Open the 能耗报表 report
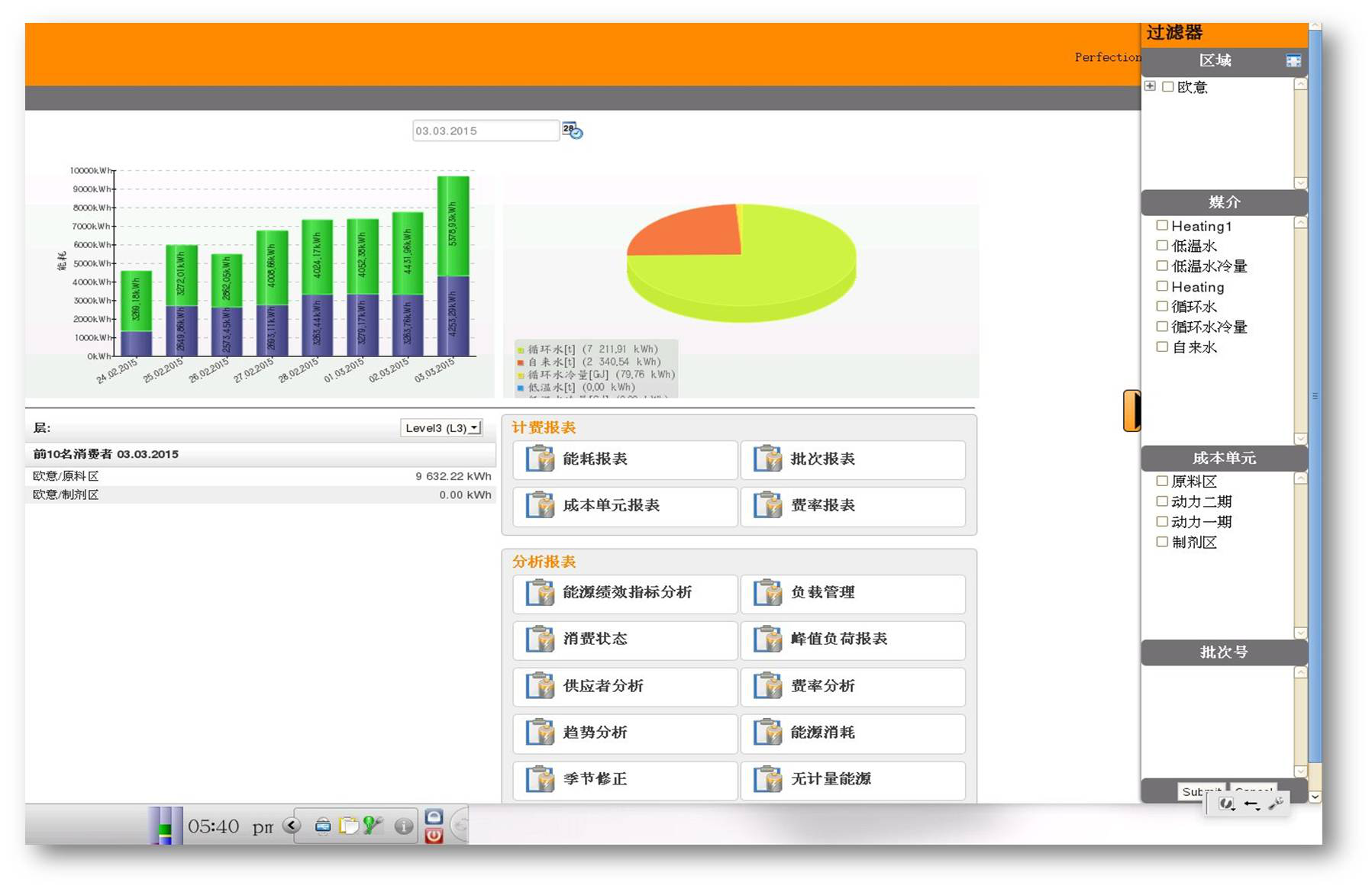The height and width of the screenshot is (889, 1372). [x=625, y=459]
